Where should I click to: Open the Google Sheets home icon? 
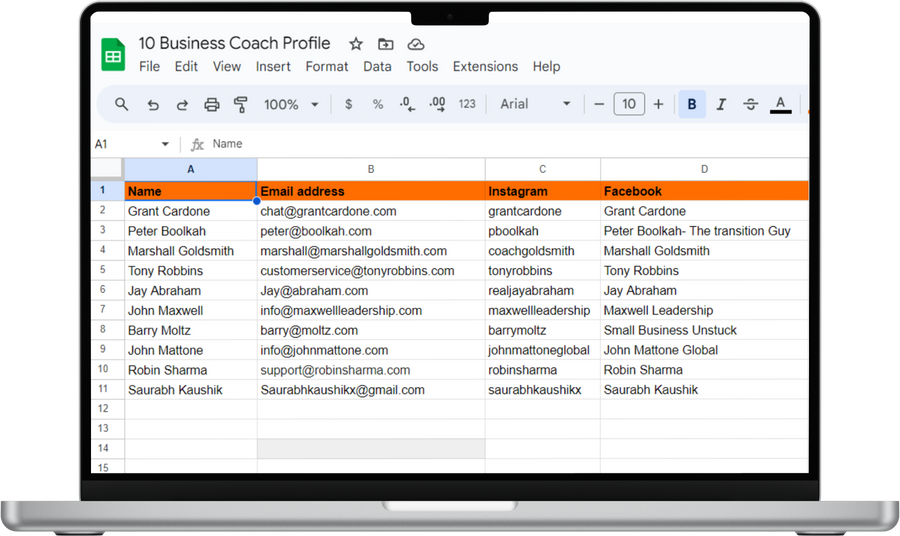(x=113, y=55)
